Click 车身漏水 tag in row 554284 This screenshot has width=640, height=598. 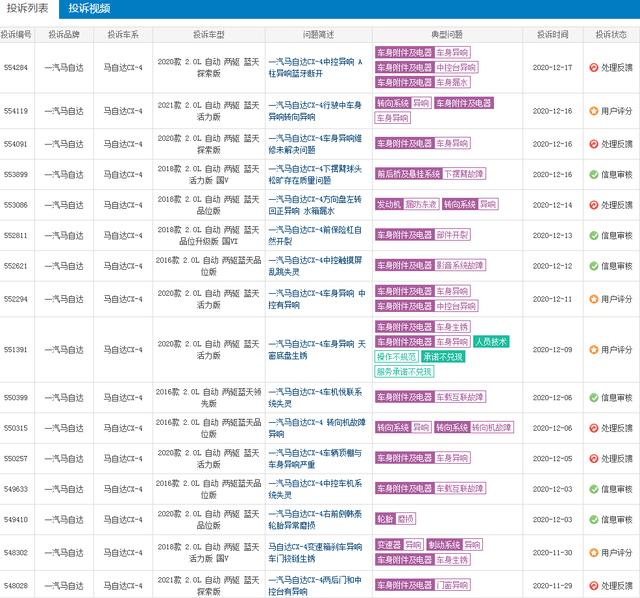coord(452,82)
